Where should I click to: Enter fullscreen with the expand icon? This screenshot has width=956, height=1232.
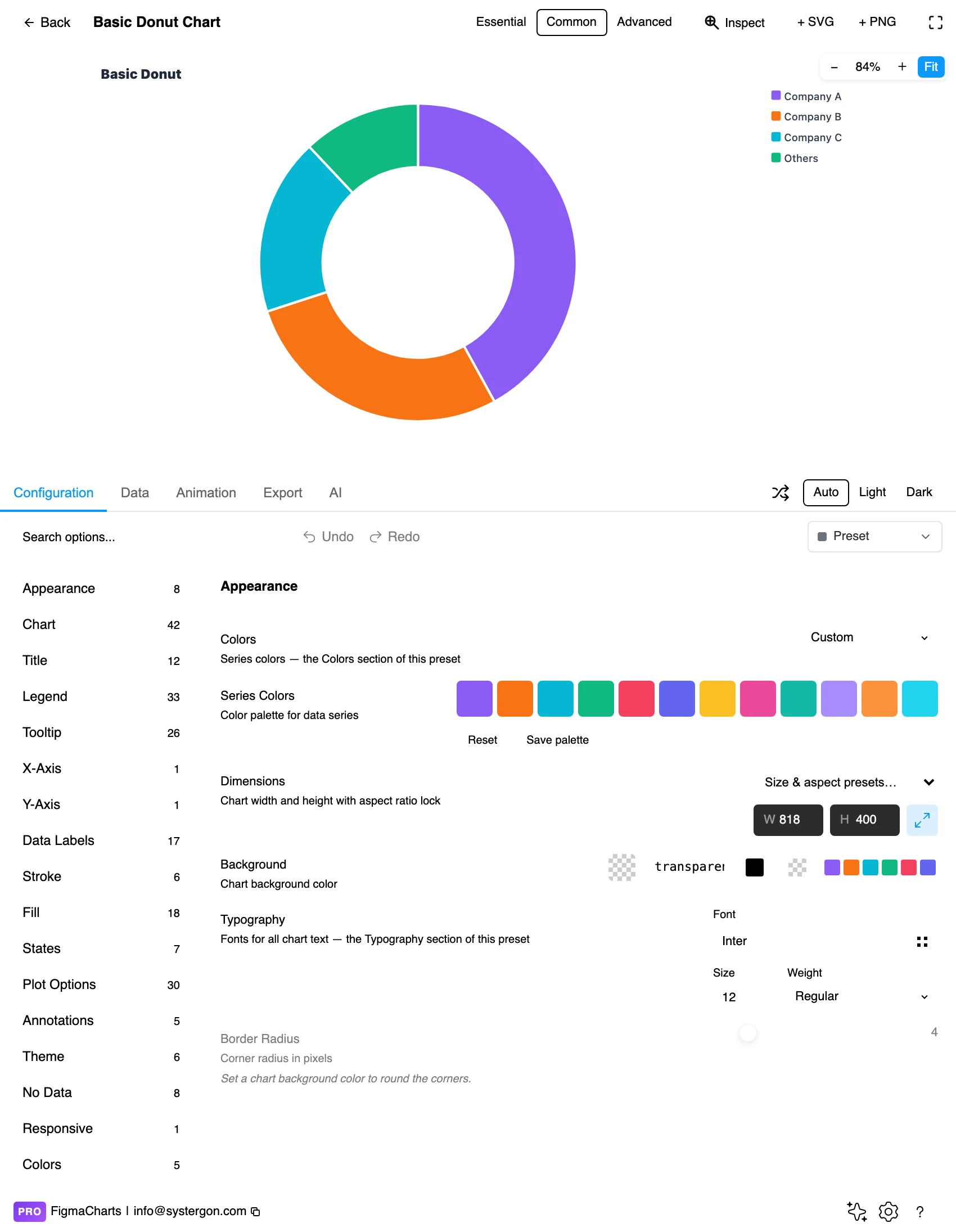click(x=935, y=22)
